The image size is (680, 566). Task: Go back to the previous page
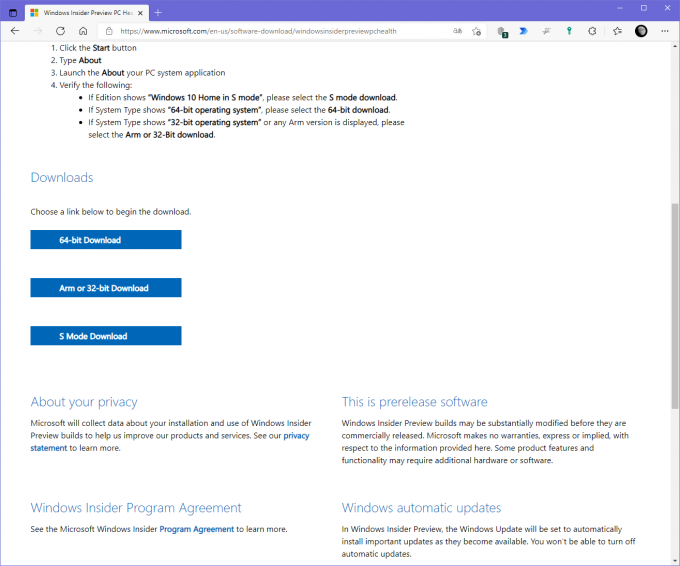pyautogui.click(x=15, y=31)
